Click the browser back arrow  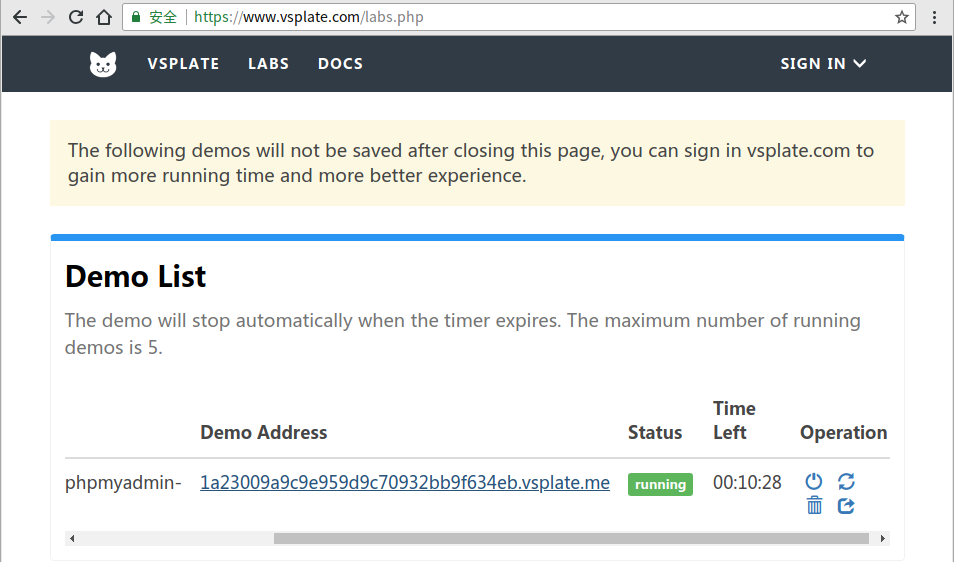[x=20, y=17]
